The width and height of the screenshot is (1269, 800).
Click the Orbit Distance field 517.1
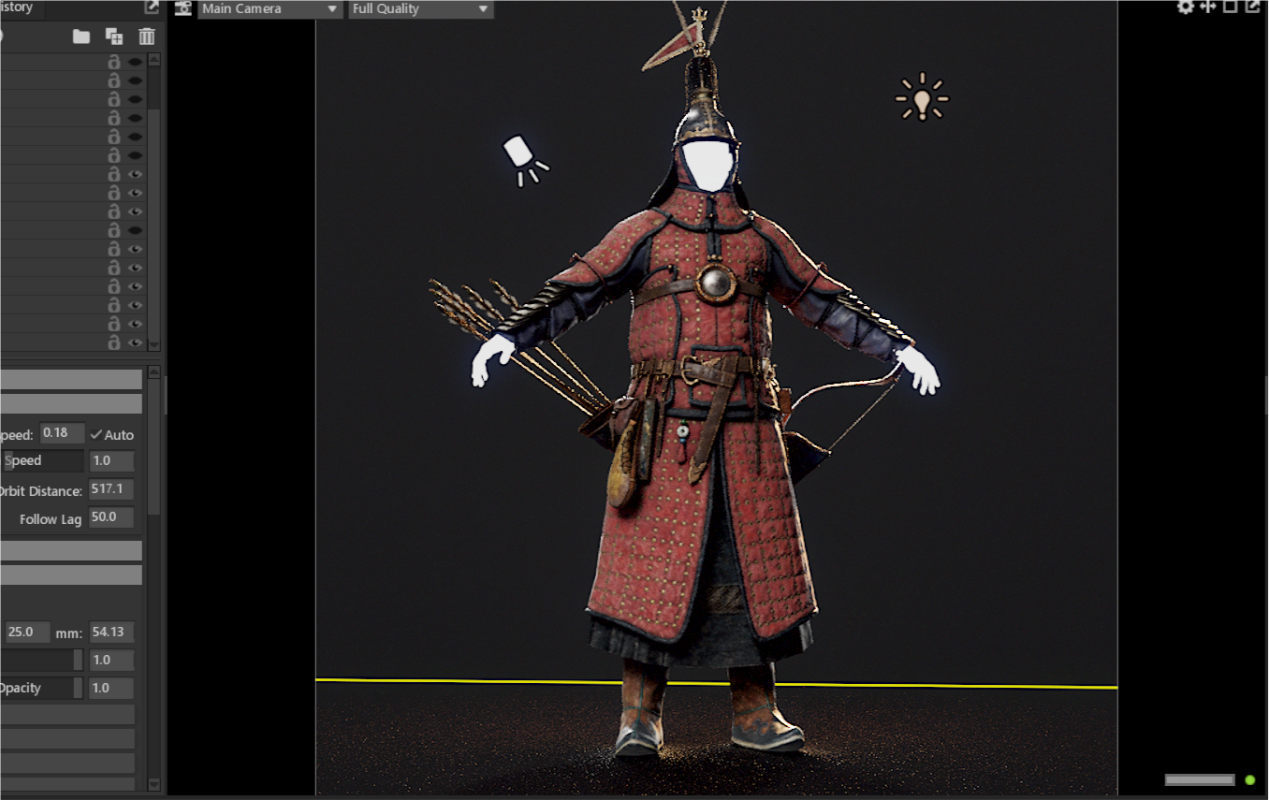[x=111, y=489]
